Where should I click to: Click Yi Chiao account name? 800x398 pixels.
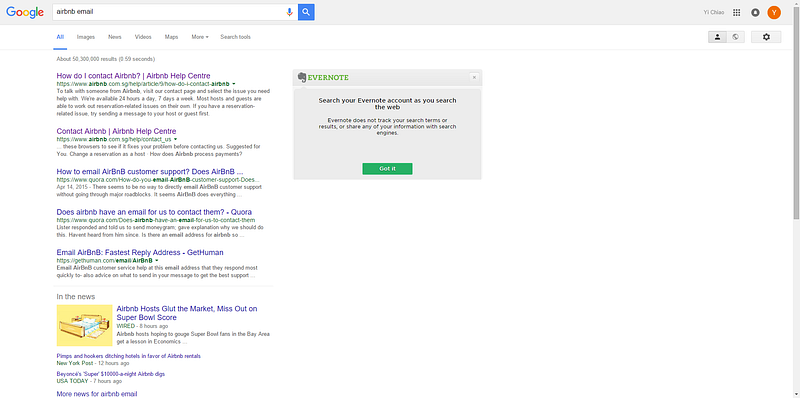(x=713, y=12)
